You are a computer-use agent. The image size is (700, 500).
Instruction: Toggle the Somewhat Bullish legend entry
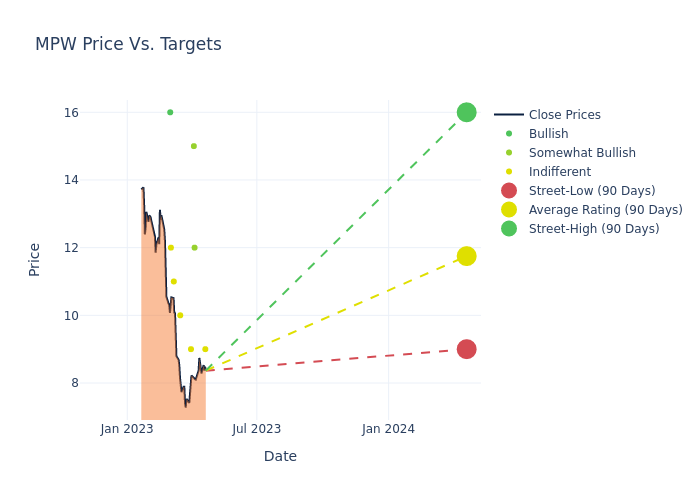click(x=582, y=153)
